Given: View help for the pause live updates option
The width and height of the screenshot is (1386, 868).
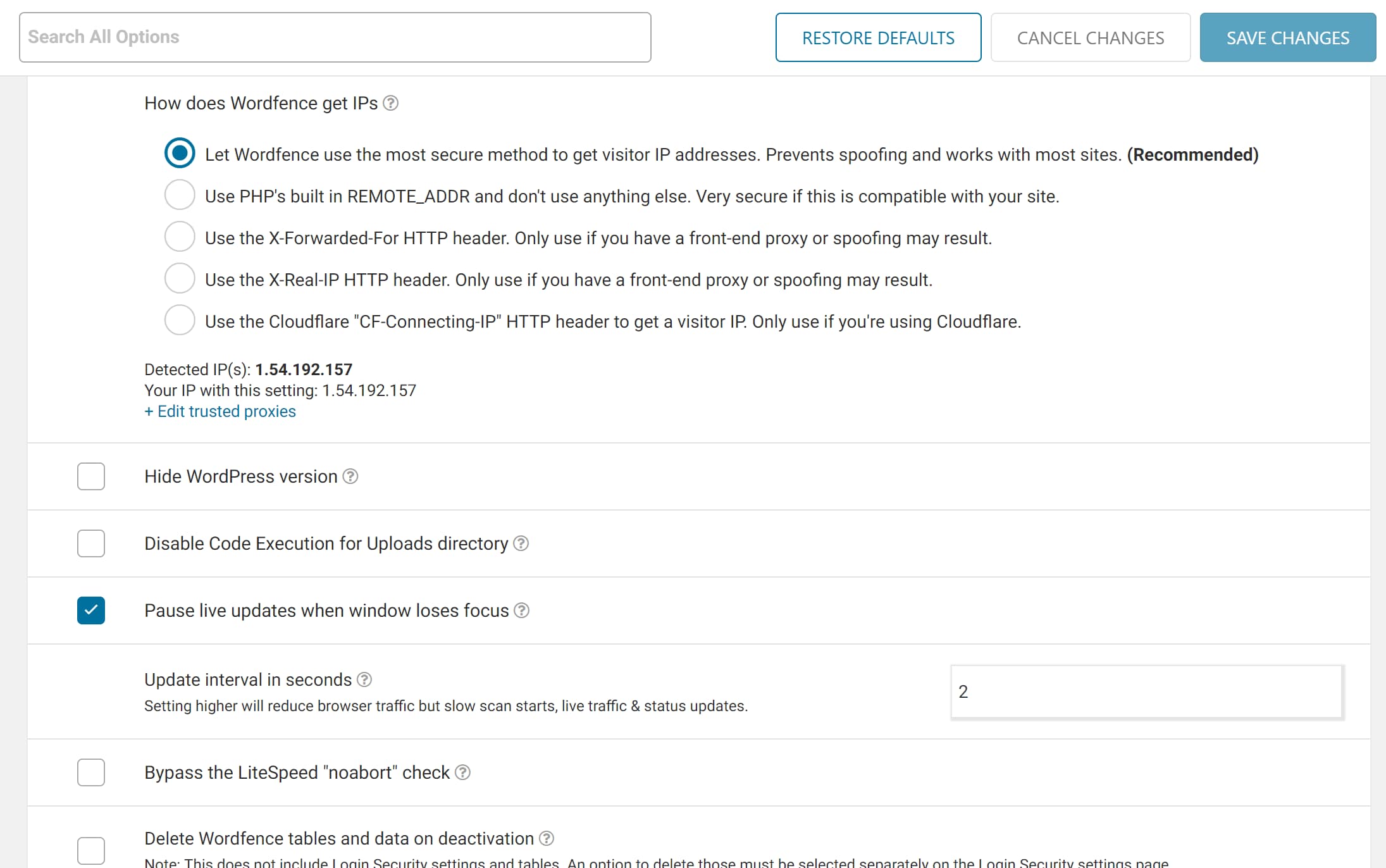Looking at the screenshot, I should pyautogui.click(x=522, y=611).
